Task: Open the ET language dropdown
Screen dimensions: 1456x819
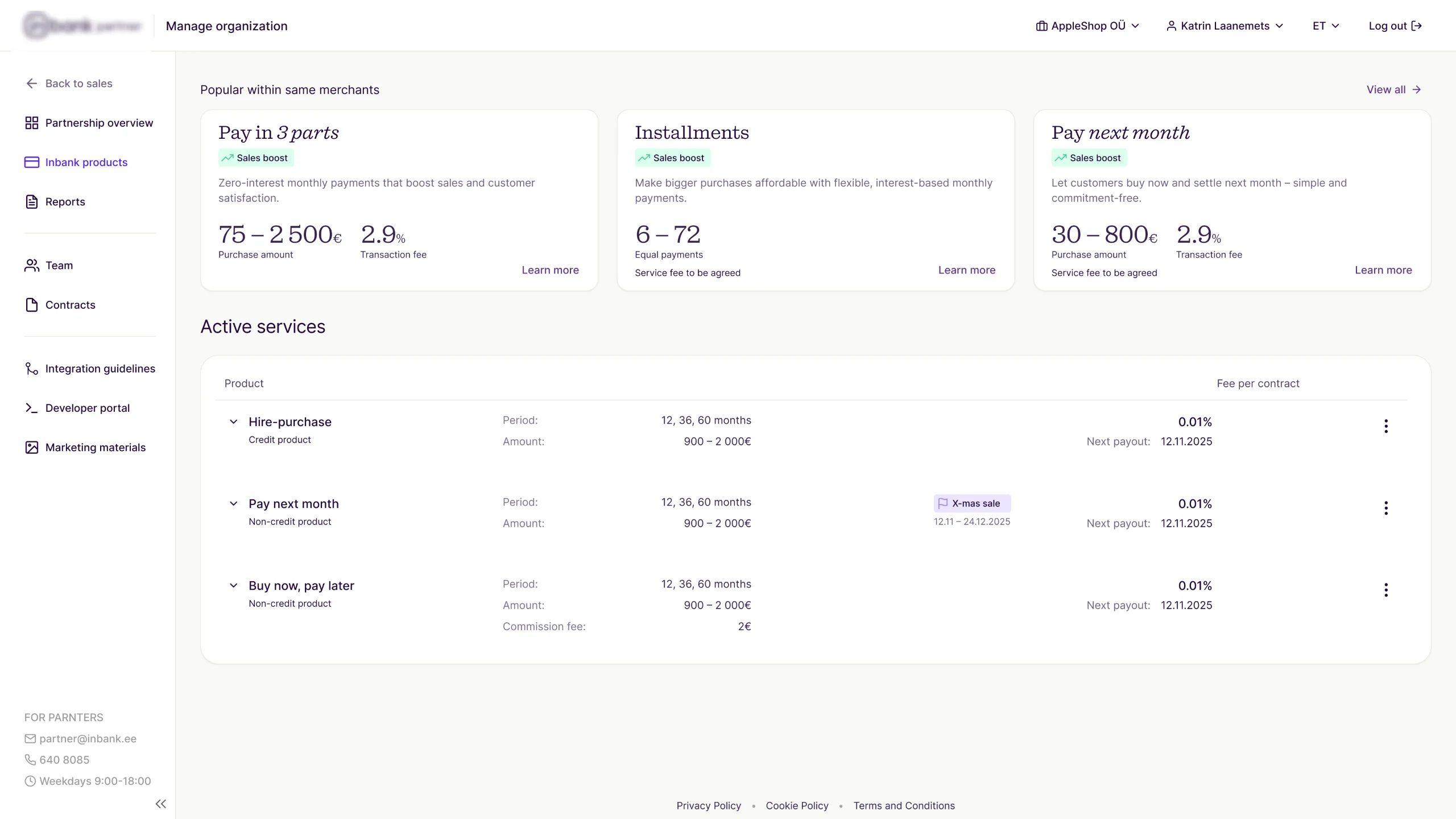Action: tap(1326, 26)
